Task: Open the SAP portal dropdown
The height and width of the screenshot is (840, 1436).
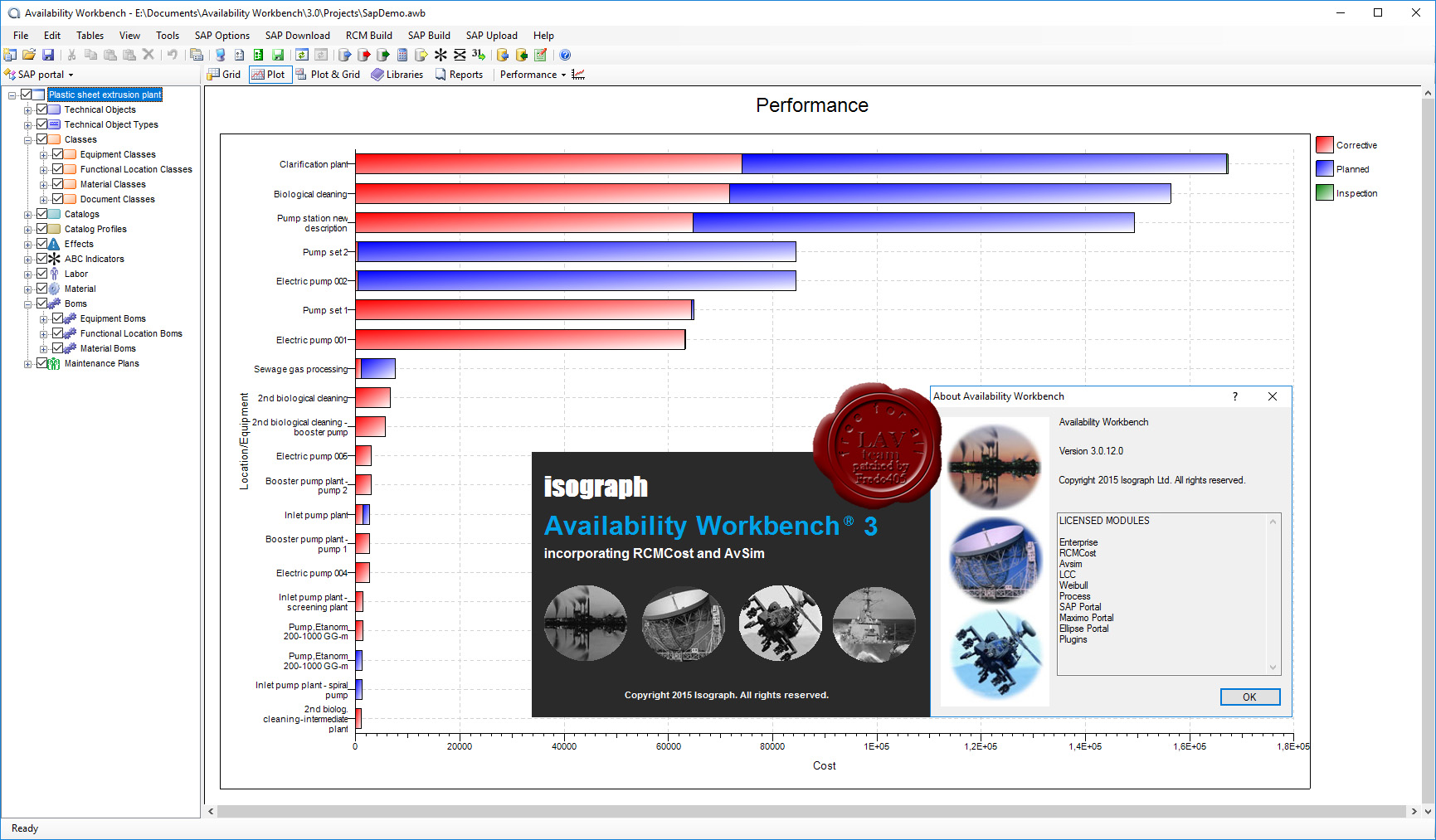Action: pos(39,75)
